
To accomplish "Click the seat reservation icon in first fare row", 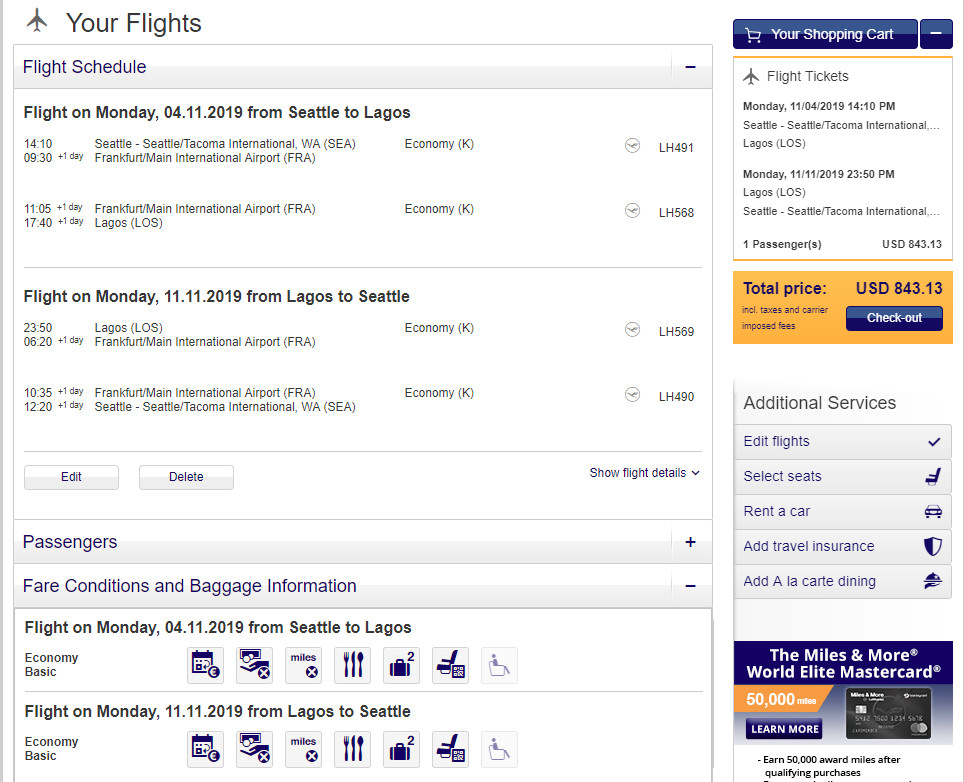I will [450, 665].
